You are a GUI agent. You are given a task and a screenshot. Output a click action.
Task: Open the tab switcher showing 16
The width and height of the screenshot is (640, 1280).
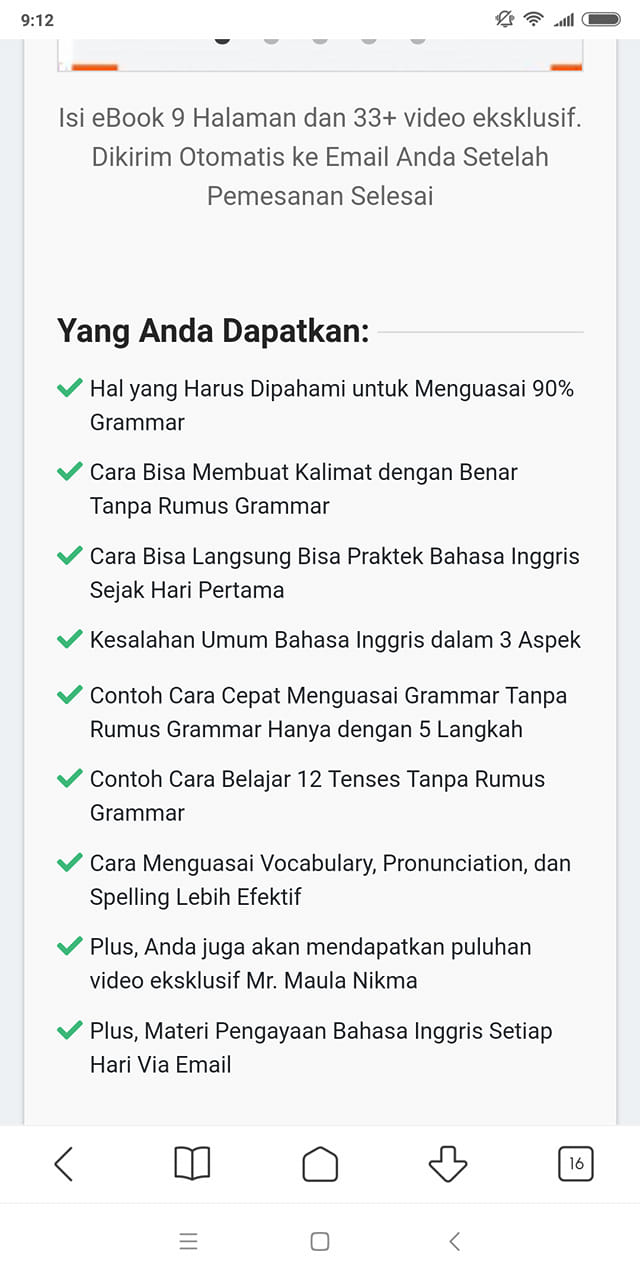tap(575, 1164)
